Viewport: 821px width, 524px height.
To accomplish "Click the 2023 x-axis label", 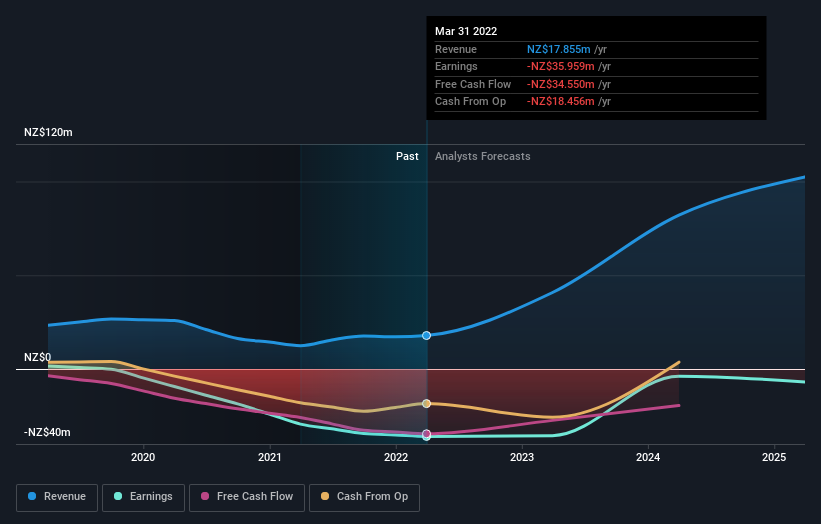I will coord(522,458).
